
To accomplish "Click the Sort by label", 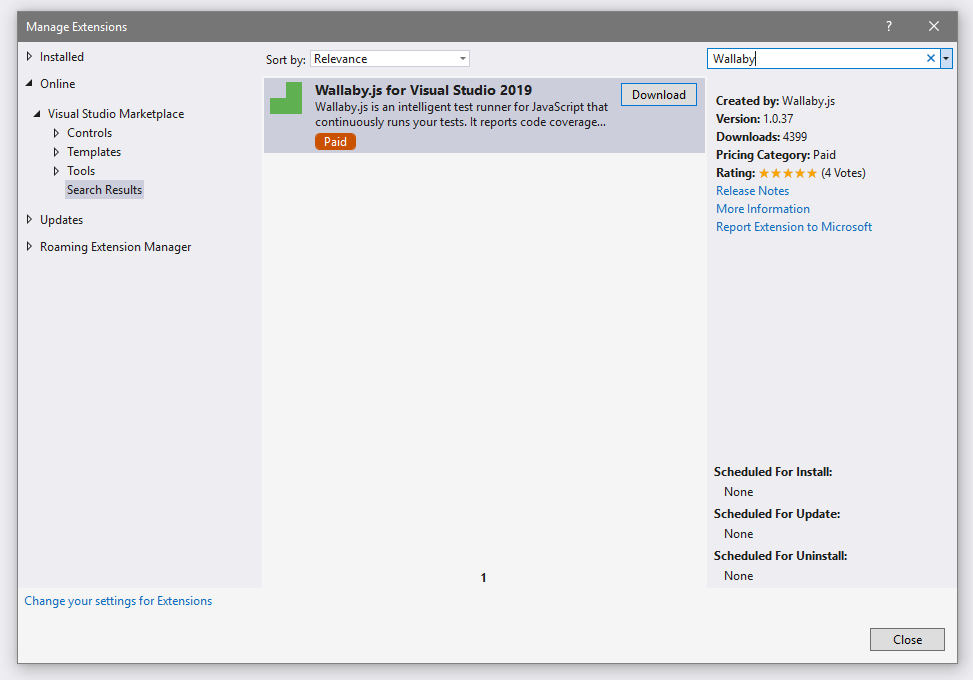I will tap(285, 60).
